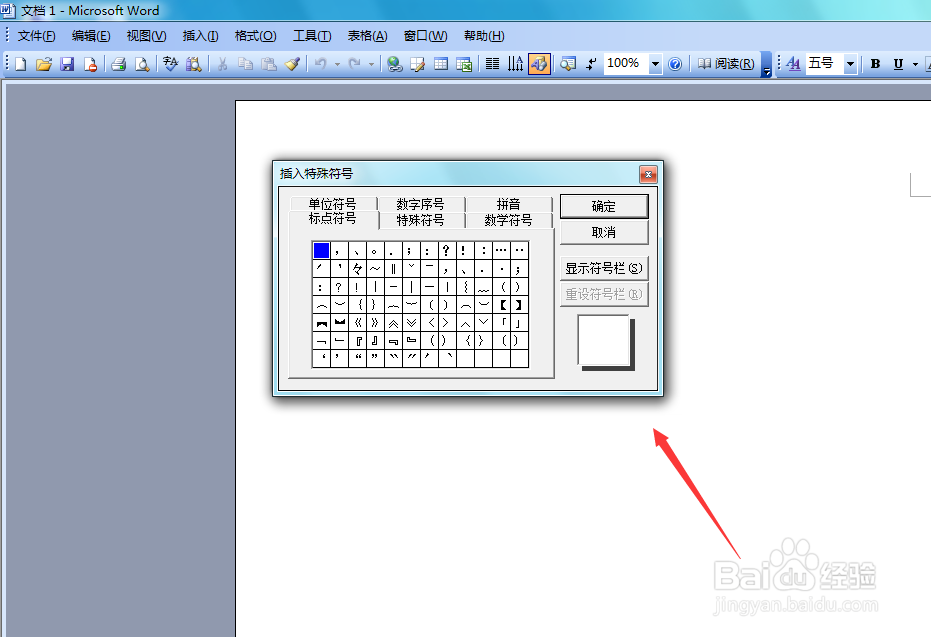Open the 插入 menu
The width and height of the screenshot is (931, 637).
coord(199,35)
